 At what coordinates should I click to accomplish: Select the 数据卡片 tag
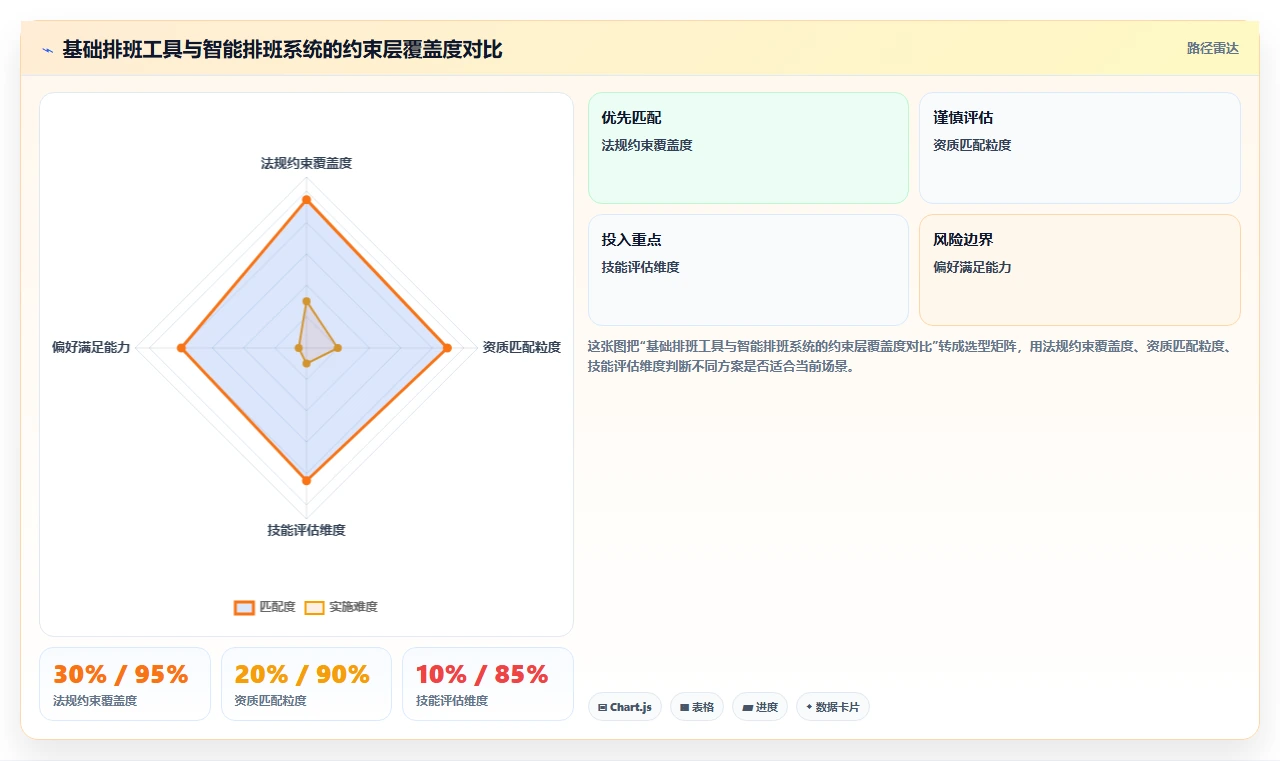(x=833, y=707)
